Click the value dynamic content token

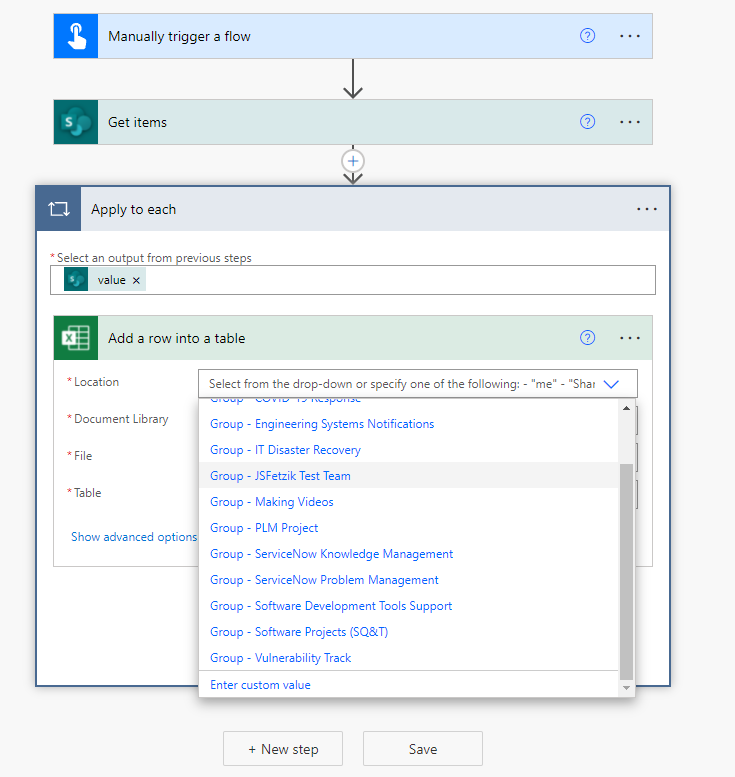click(105, 279)
